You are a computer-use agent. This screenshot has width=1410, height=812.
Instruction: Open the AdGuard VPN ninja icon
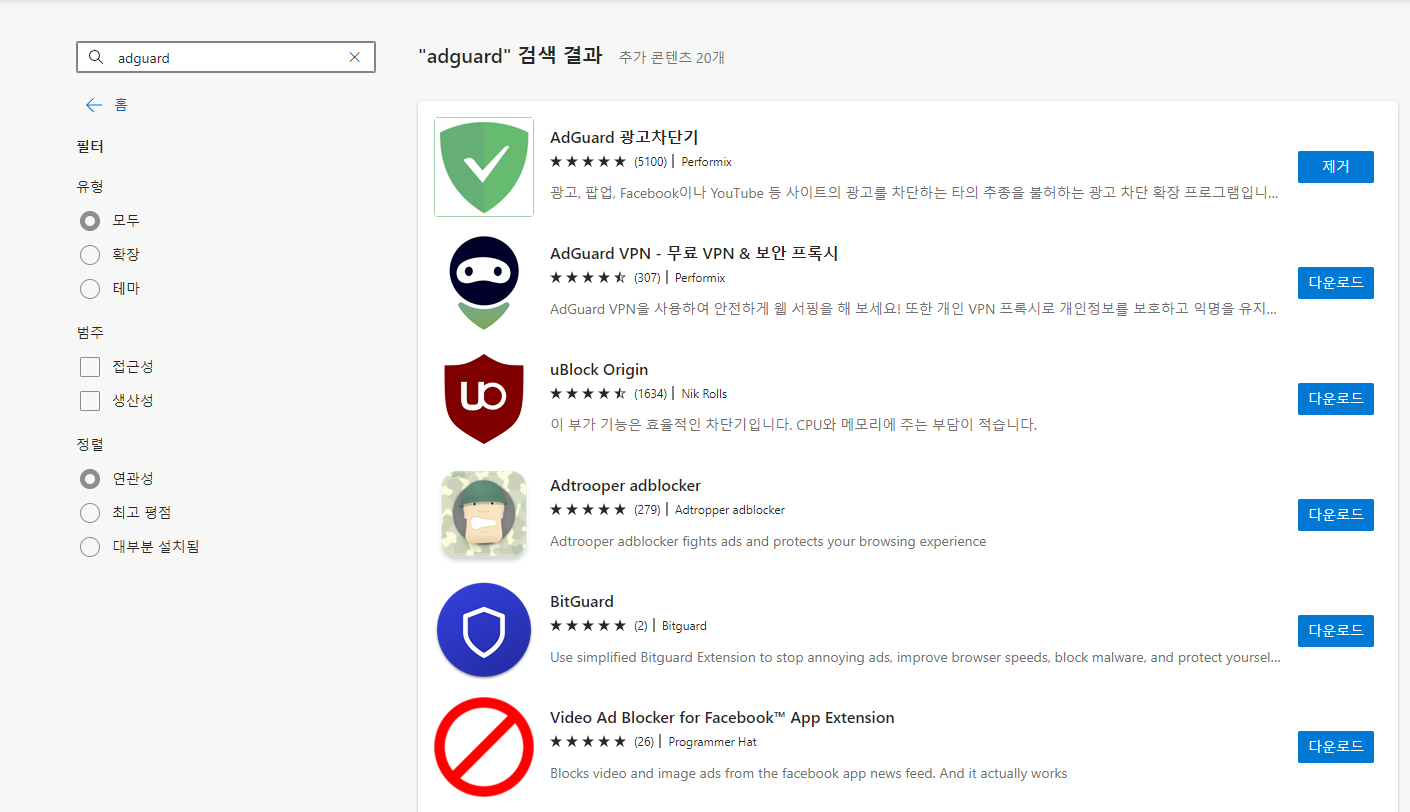click(484, 283)
